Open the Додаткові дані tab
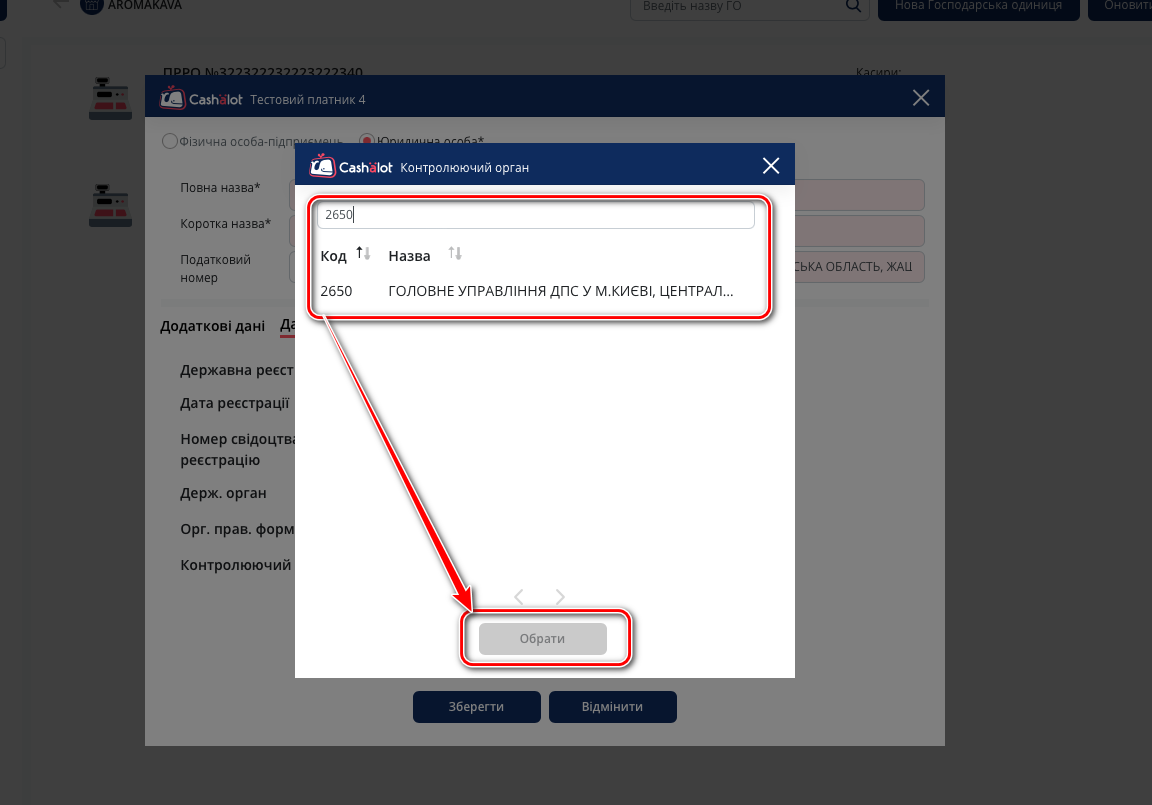1152x805 pixels. pos(212,325)
